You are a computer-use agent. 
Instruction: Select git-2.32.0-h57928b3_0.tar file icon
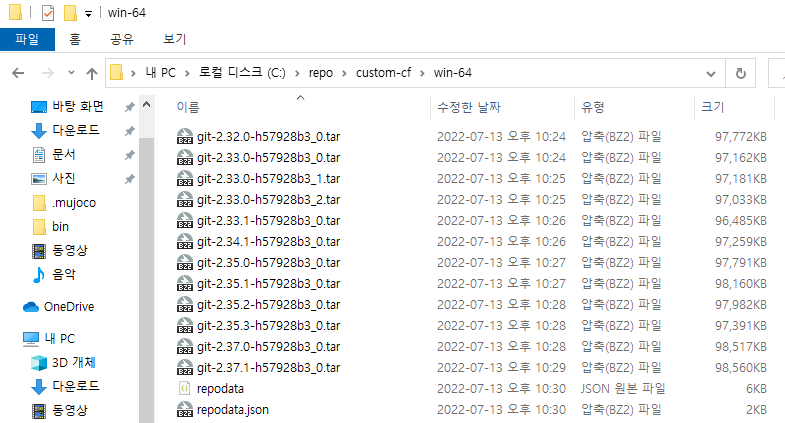pos(185,136)
